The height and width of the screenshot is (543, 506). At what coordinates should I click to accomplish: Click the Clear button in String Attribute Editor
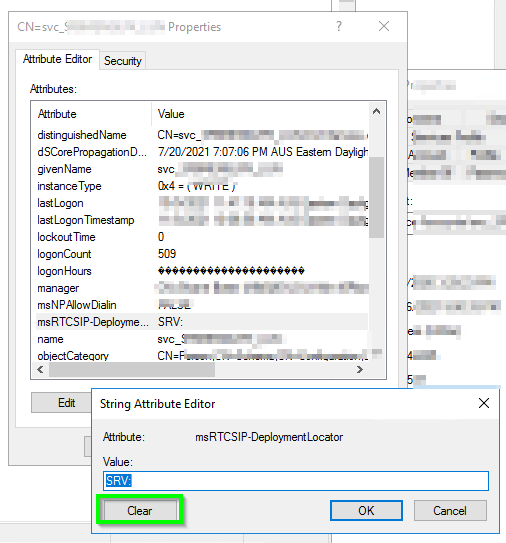(x=140, y=510)
